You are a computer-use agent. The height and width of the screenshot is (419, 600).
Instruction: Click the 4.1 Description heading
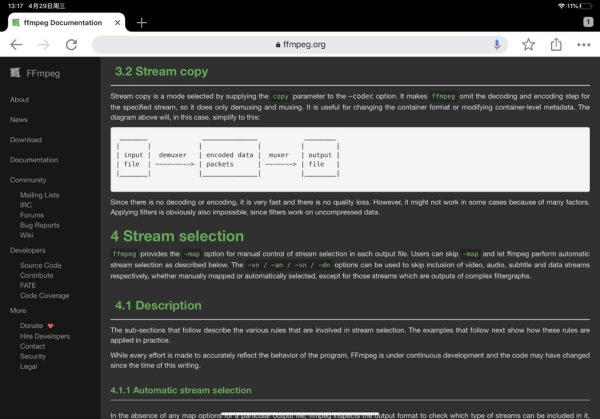click(158, 305)
